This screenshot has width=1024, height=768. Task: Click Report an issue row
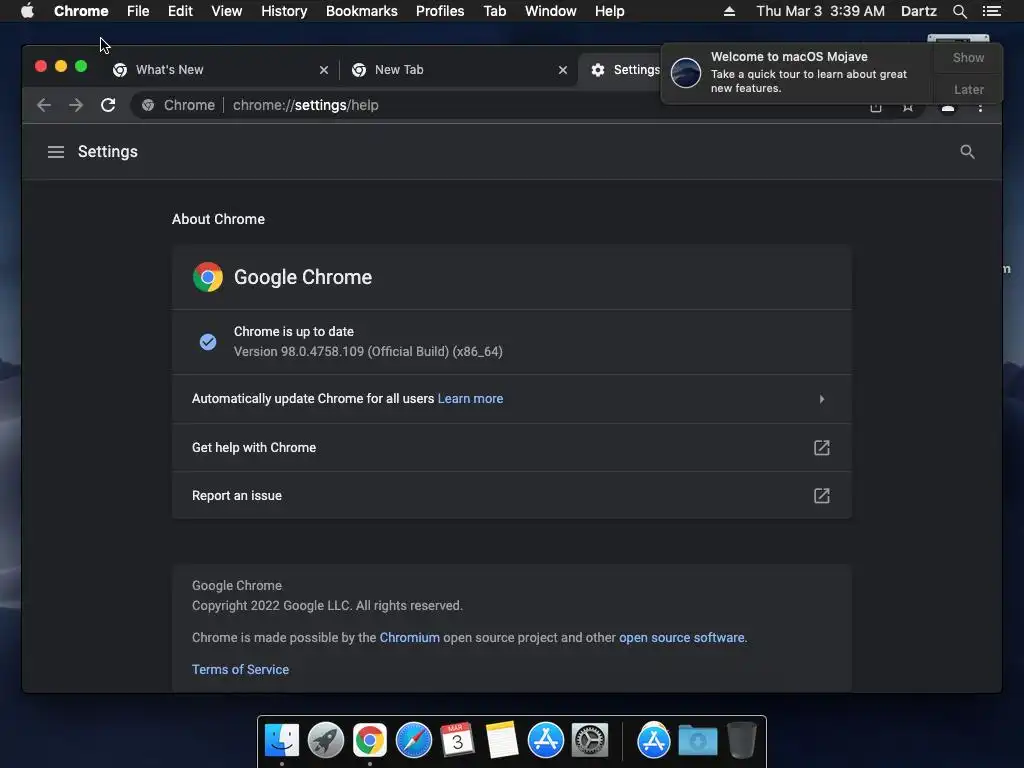point(512,496)
